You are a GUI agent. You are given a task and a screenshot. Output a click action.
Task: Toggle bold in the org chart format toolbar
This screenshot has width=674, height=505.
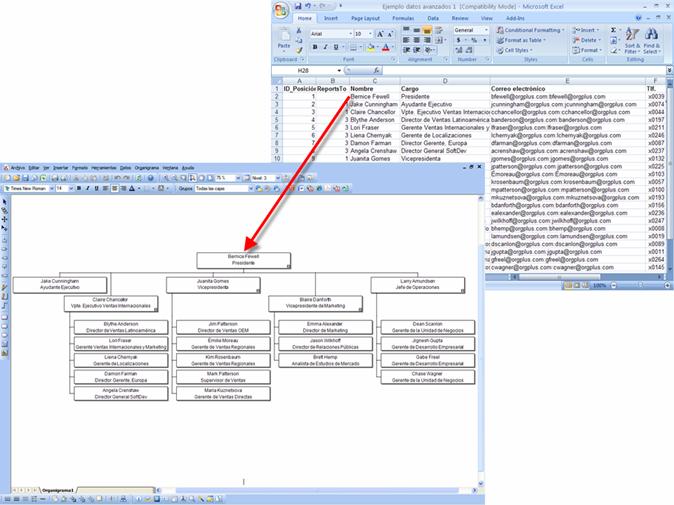coord(79,189)
